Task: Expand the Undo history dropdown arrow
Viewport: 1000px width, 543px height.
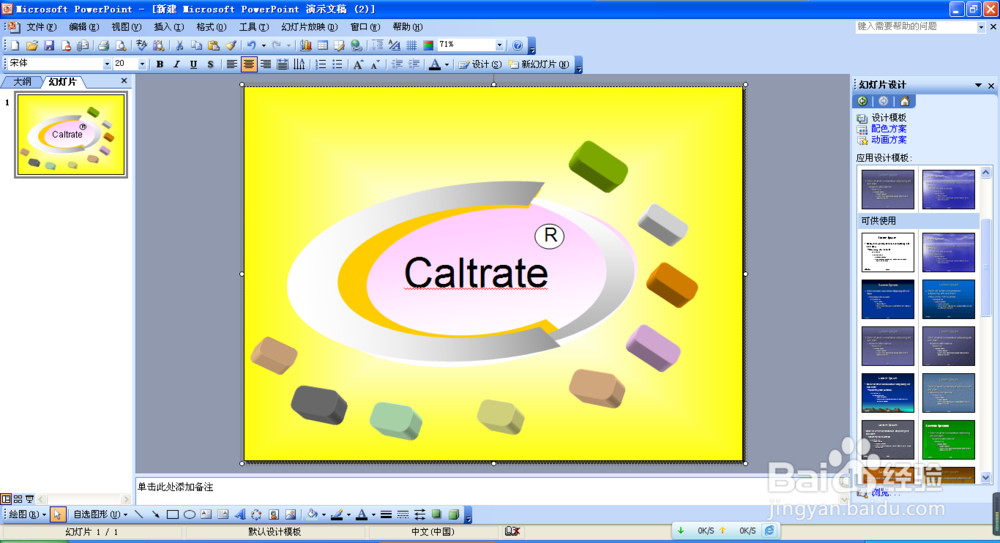Action: pyautogui.click(x=263, y=45)
